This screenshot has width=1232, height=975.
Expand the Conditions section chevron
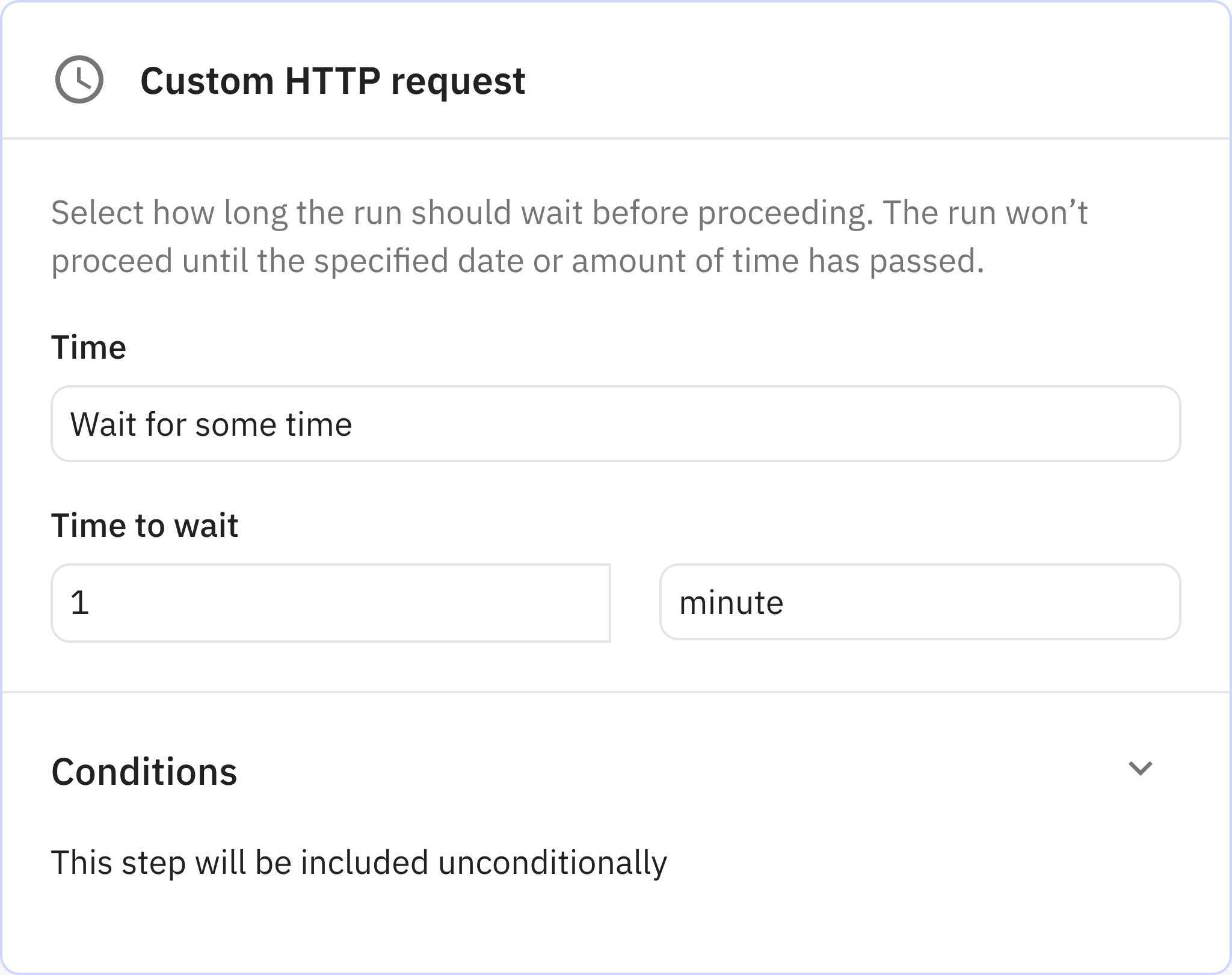[1140, 769]
